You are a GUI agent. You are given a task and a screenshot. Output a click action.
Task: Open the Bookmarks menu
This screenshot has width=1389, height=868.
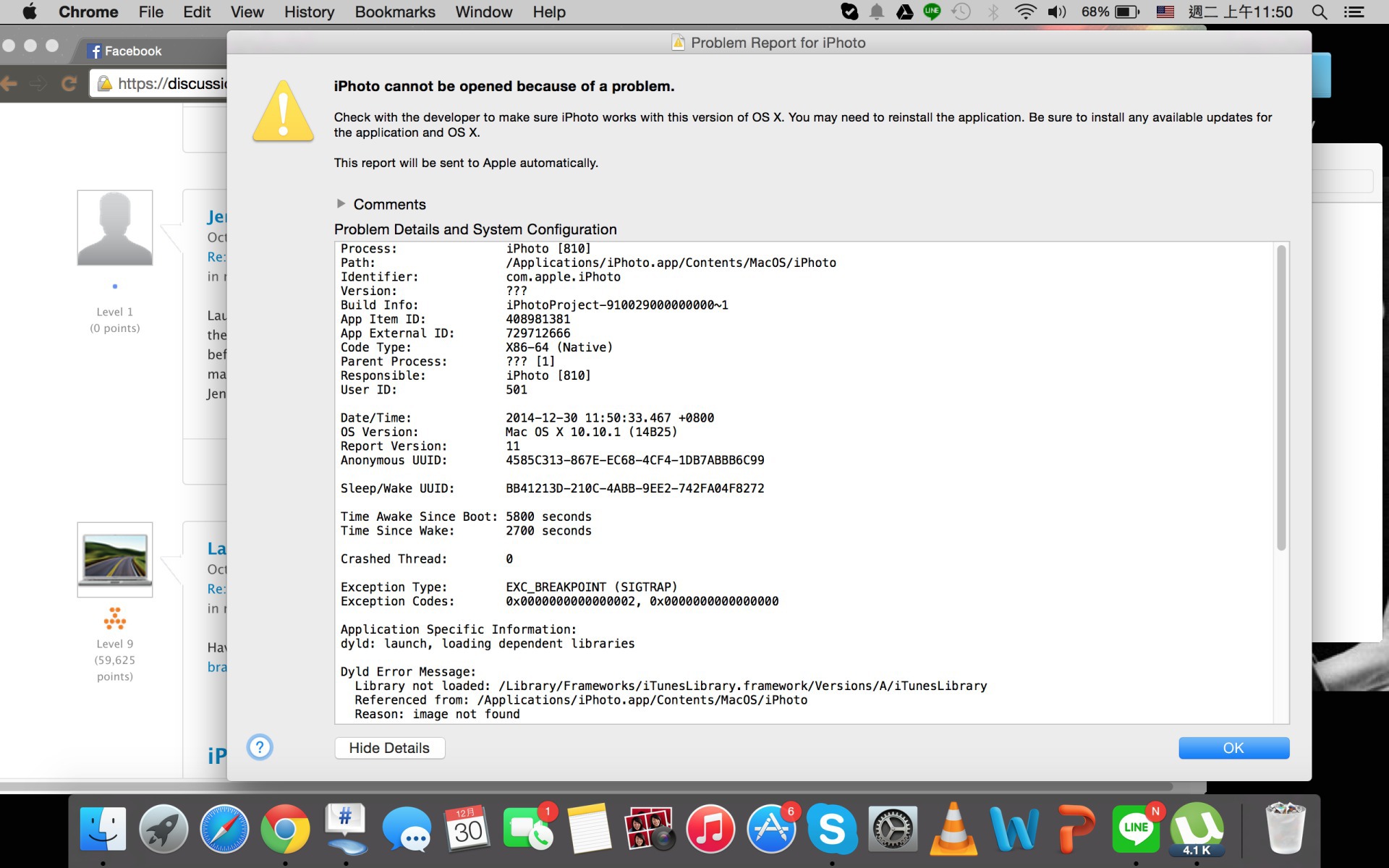[395, 12]
